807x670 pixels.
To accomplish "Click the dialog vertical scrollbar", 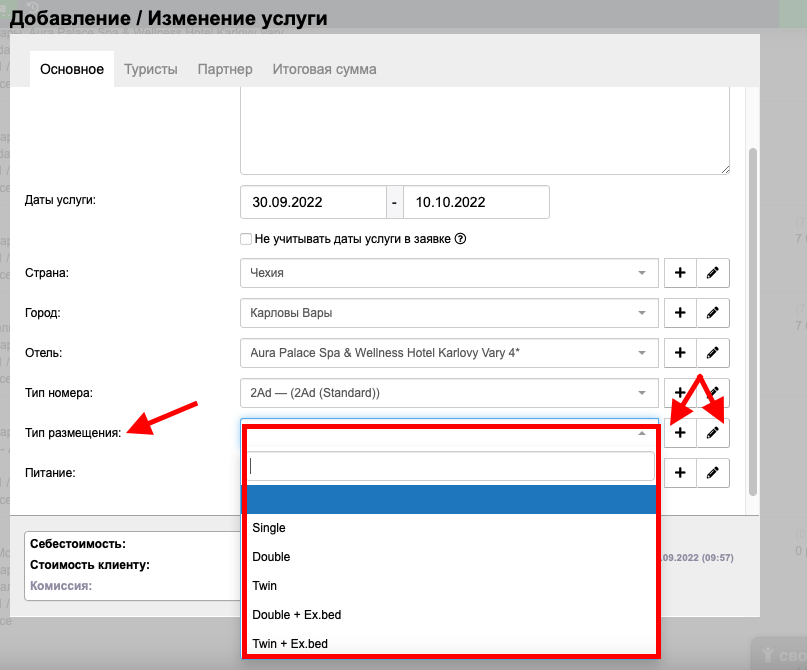I will [753, 322].
